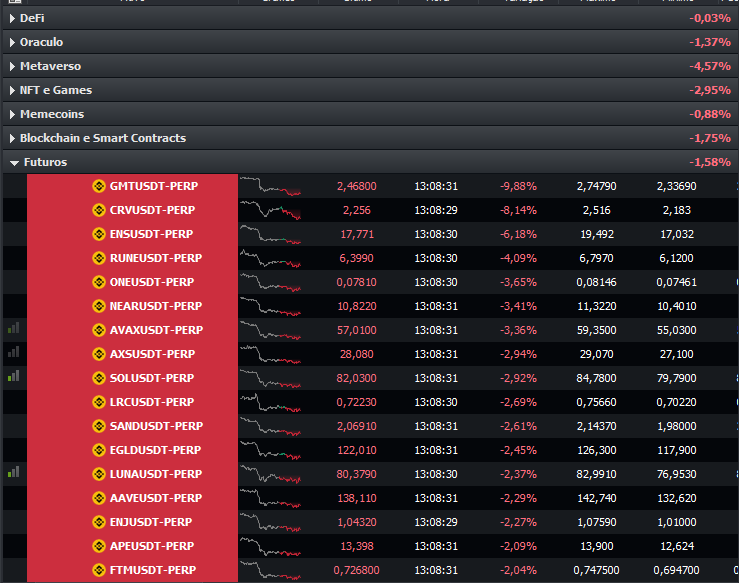Click the Binance icon beside AVAXUSDT-PERP
The image size is (739, 583).
[99, 330]
